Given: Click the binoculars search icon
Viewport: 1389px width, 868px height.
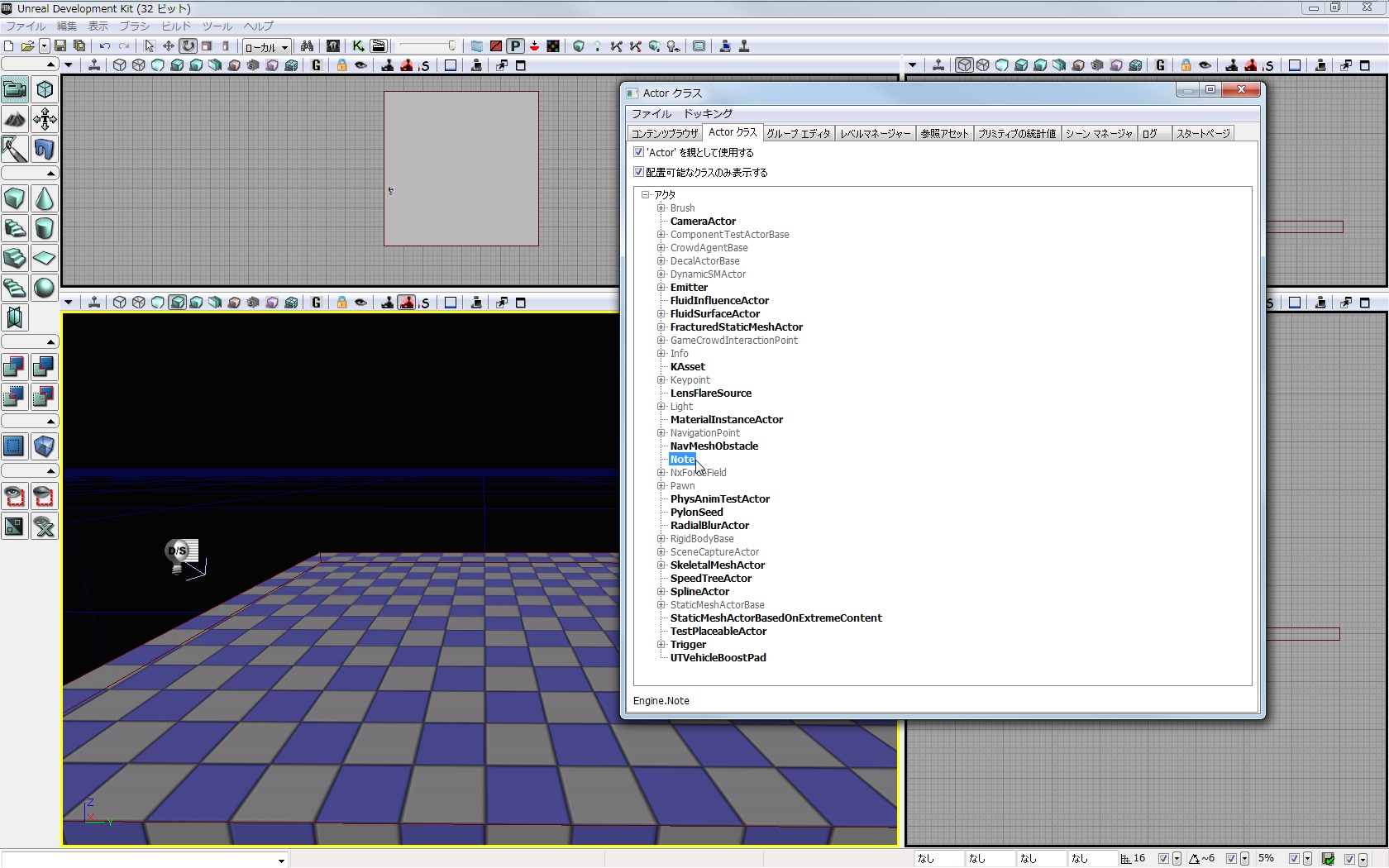Looking at the screenshot, I should 307,46.
